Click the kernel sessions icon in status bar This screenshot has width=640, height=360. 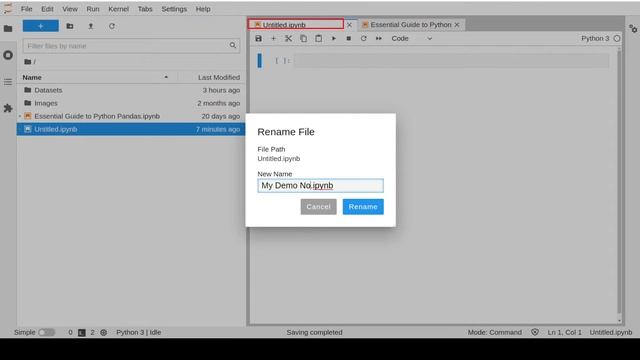click(x=104, y=332)
